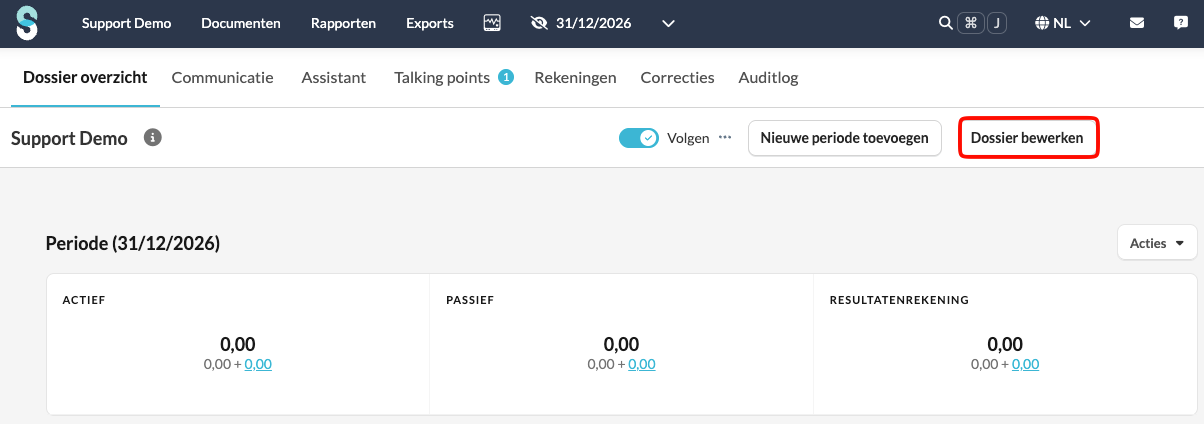Screen dimensions: 1204x424
Task: Switch to the Rekeningen tab
Action: (x=575, y=77)
